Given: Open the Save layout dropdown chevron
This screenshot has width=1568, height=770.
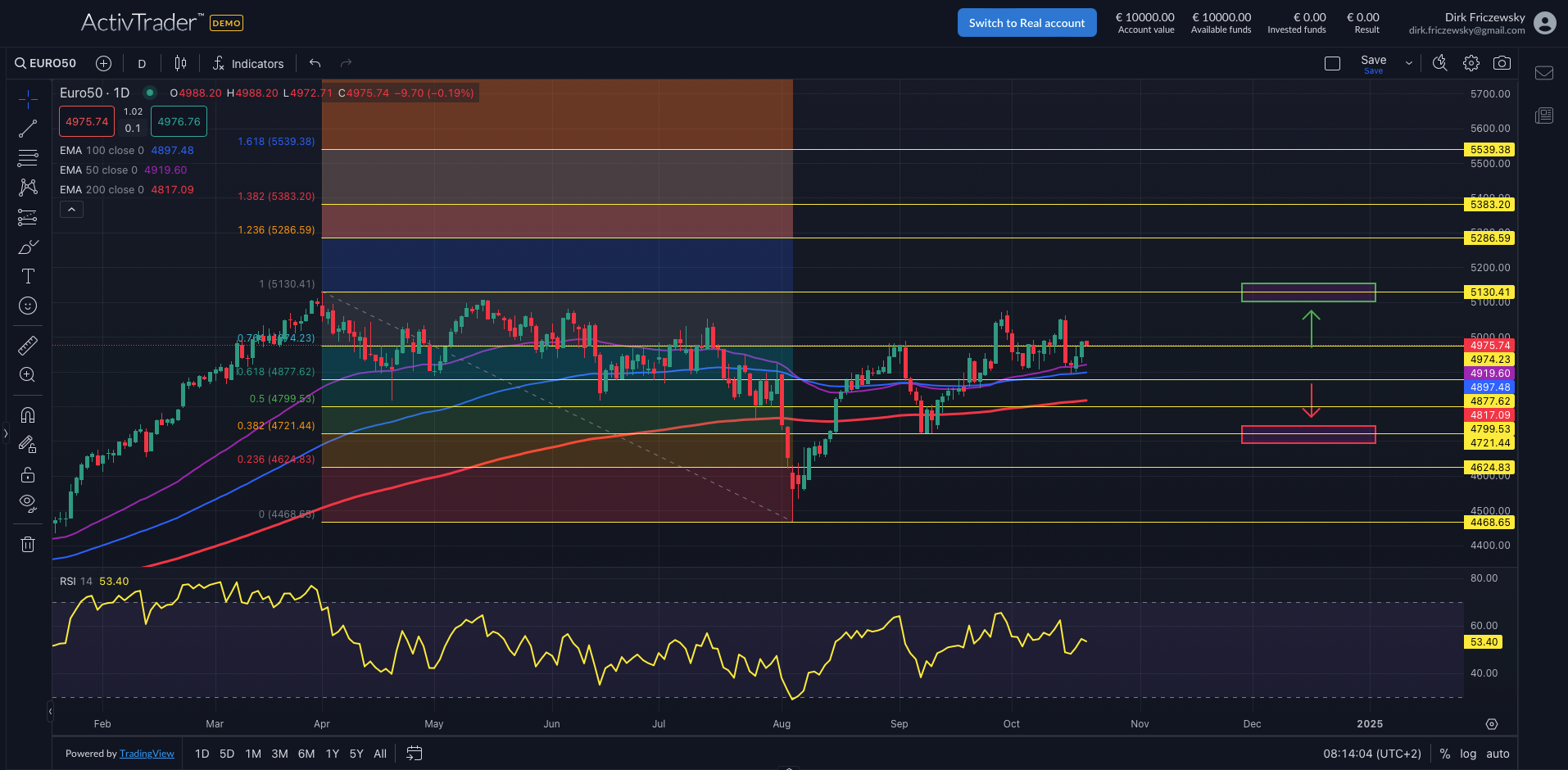Looking at the screenshot, I should 1408,62.
